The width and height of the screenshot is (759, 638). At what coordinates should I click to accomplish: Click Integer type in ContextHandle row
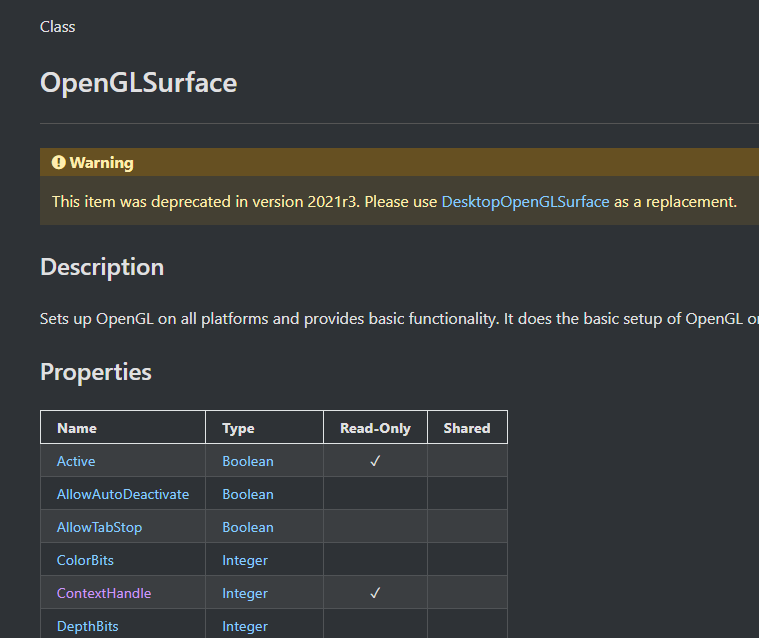point(245,593)
